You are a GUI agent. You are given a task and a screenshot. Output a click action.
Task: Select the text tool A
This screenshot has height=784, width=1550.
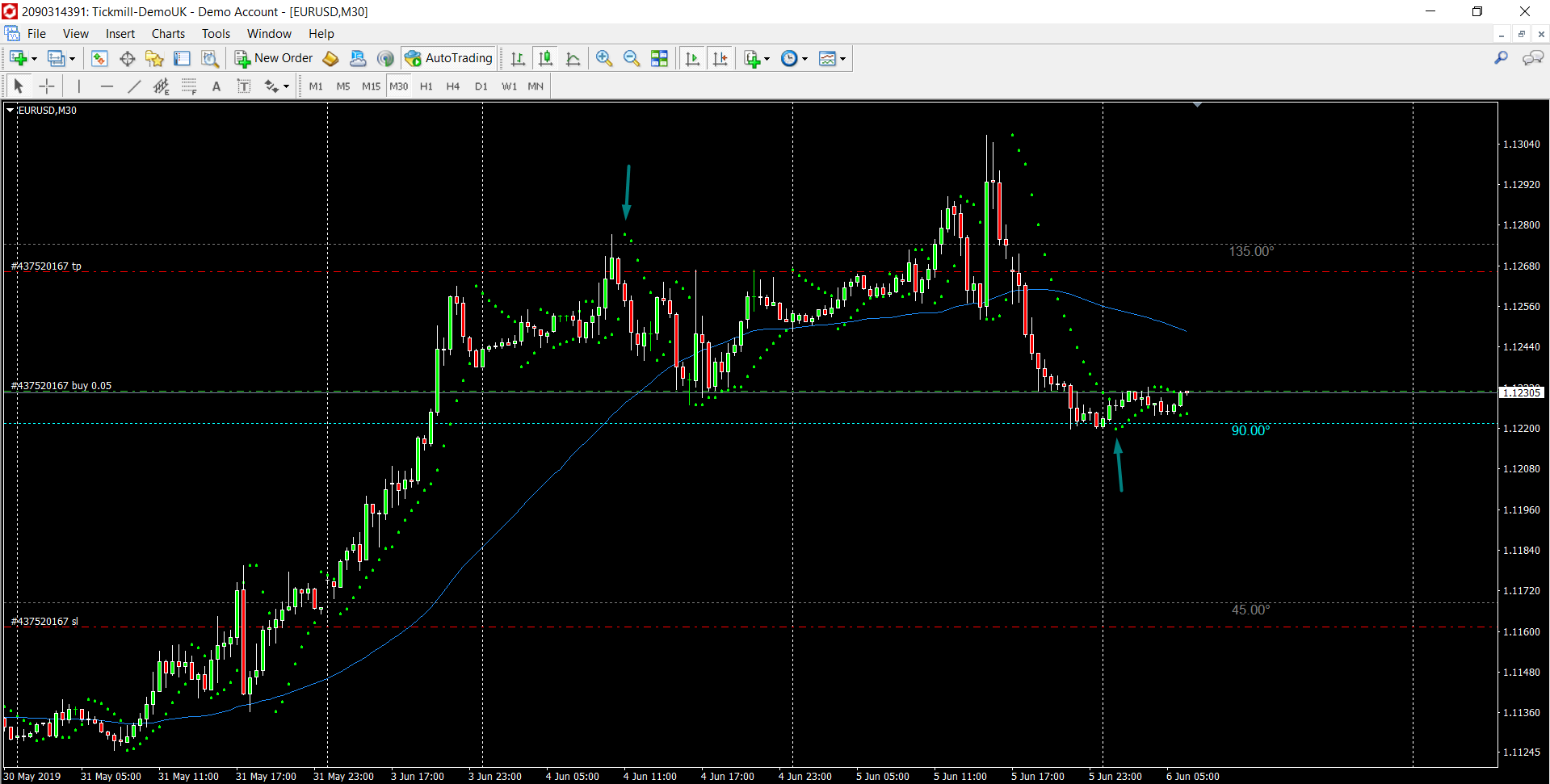point(216,86)
